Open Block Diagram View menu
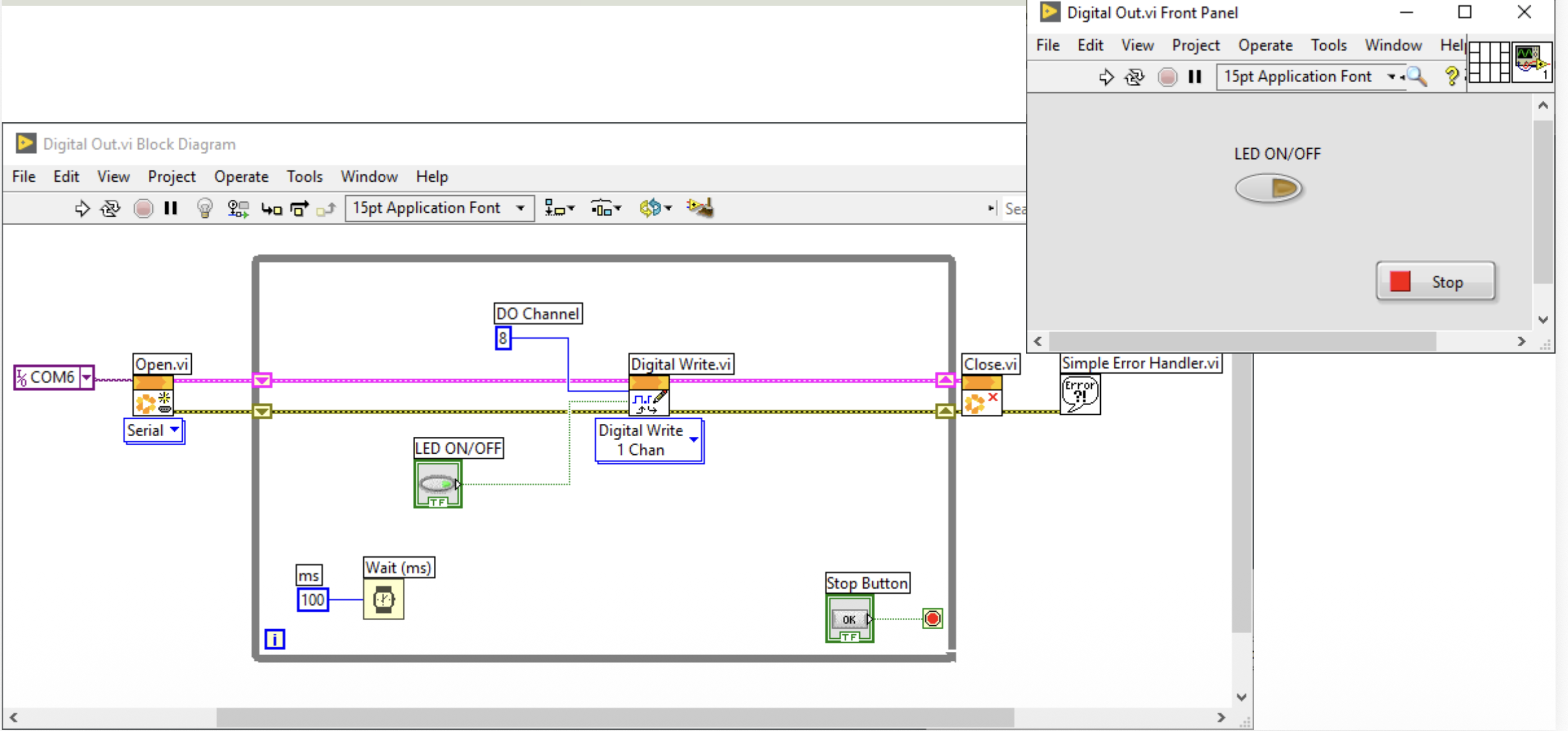1568x731 pixels. click(113, 177)
